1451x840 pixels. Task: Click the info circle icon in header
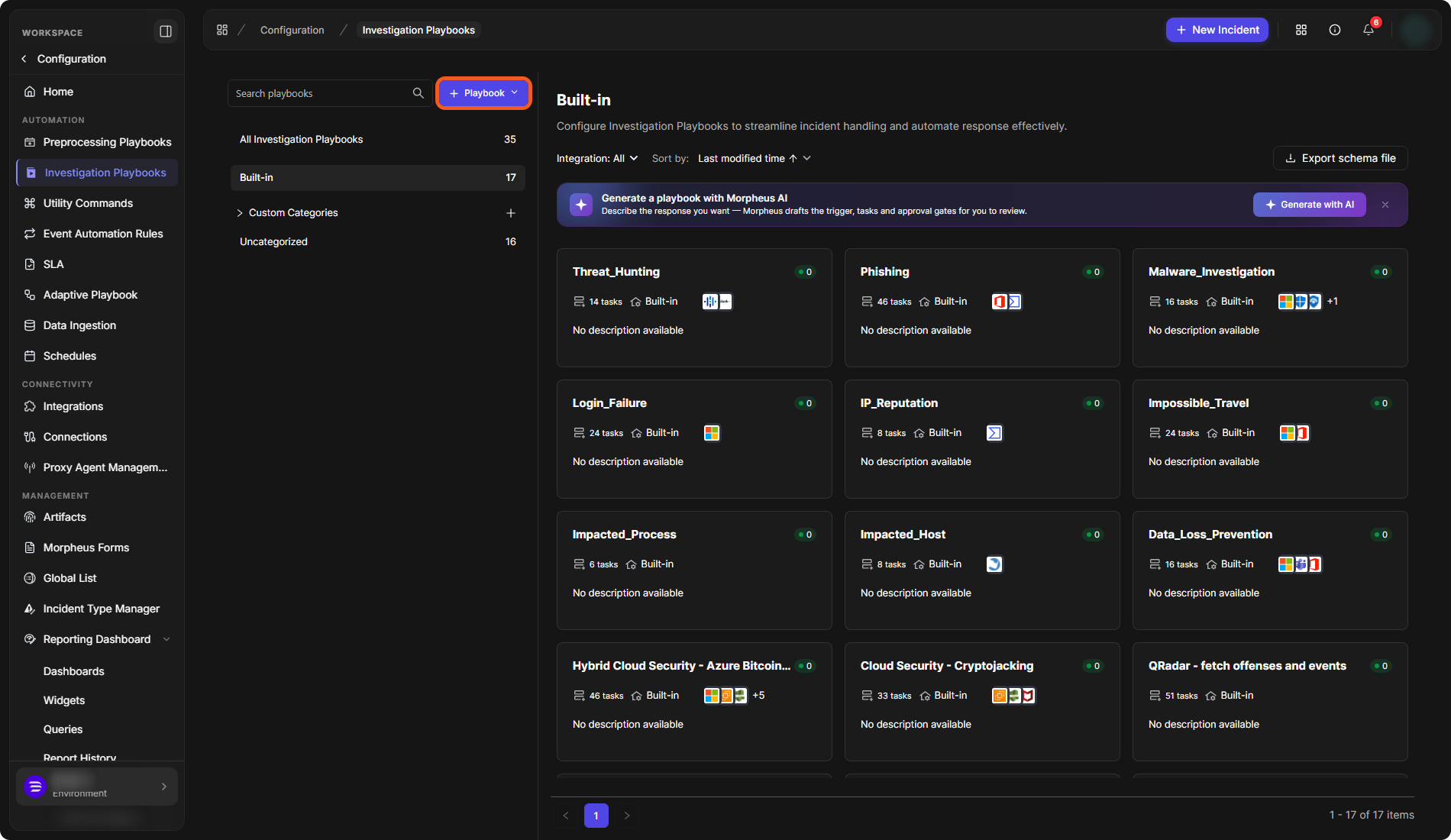coord(1335,30)
